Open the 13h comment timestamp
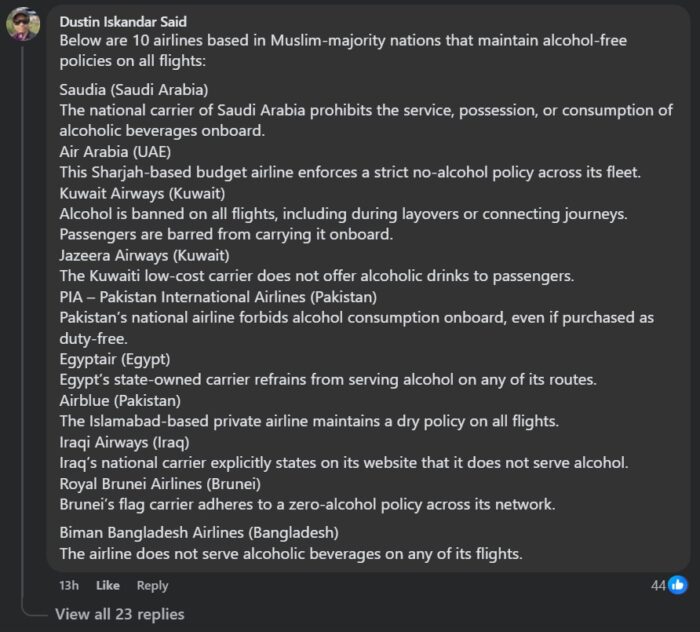 pyautogui.click(x=69, y=585)
